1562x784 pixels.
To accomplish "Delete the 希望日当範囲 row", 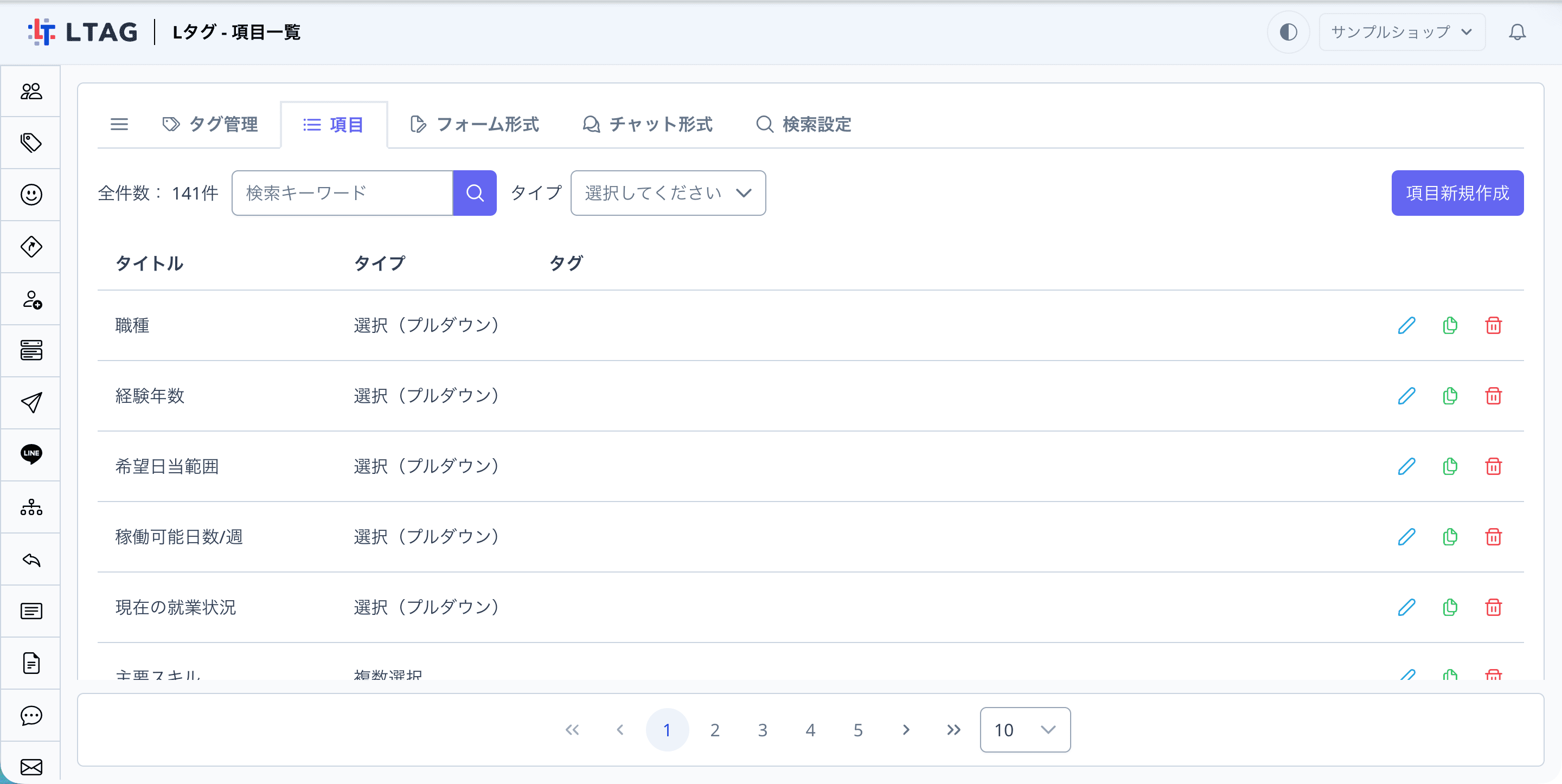I will pos(1493,466).
